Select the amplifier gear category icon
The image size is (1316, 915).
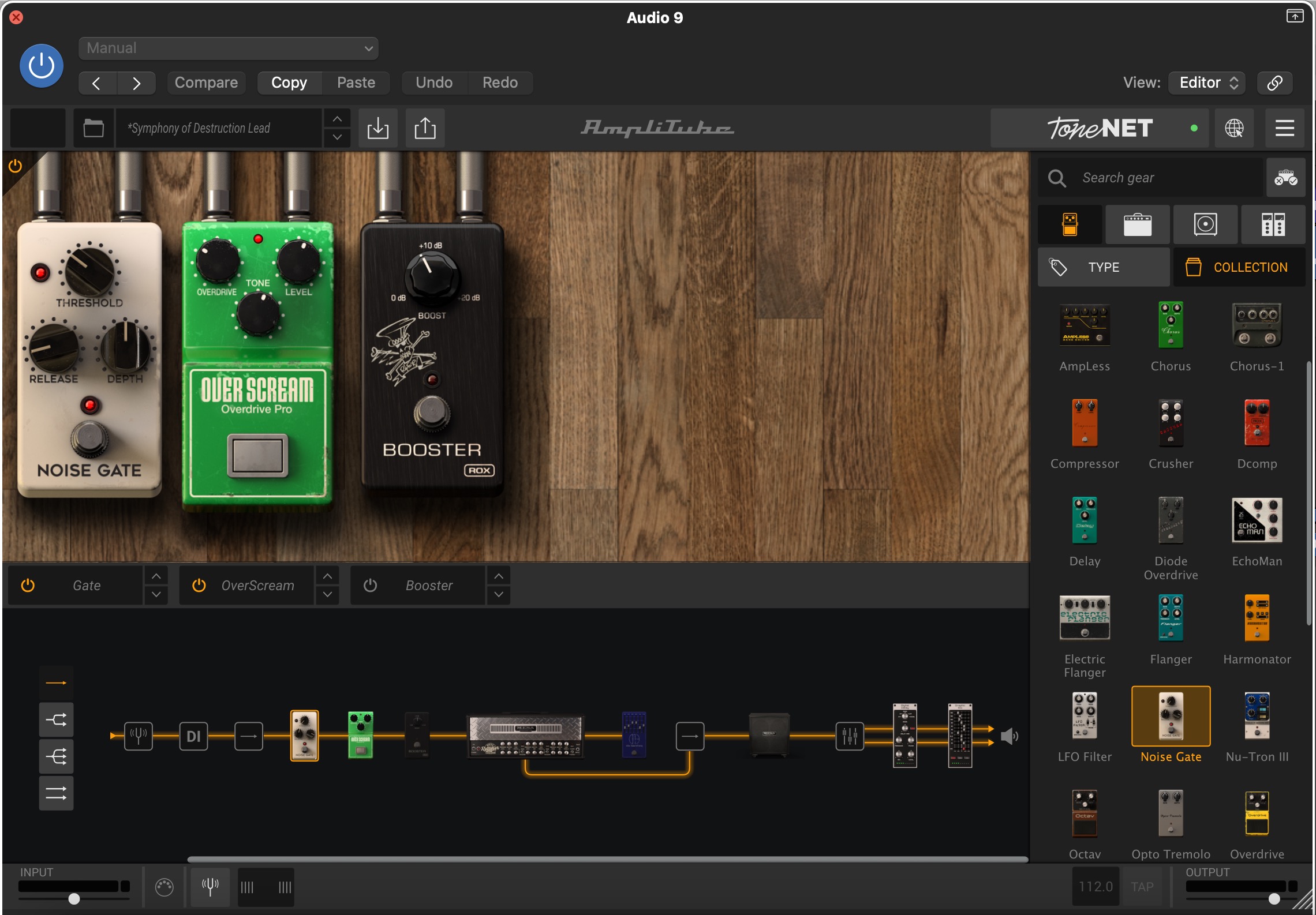tap(1138, 224)
